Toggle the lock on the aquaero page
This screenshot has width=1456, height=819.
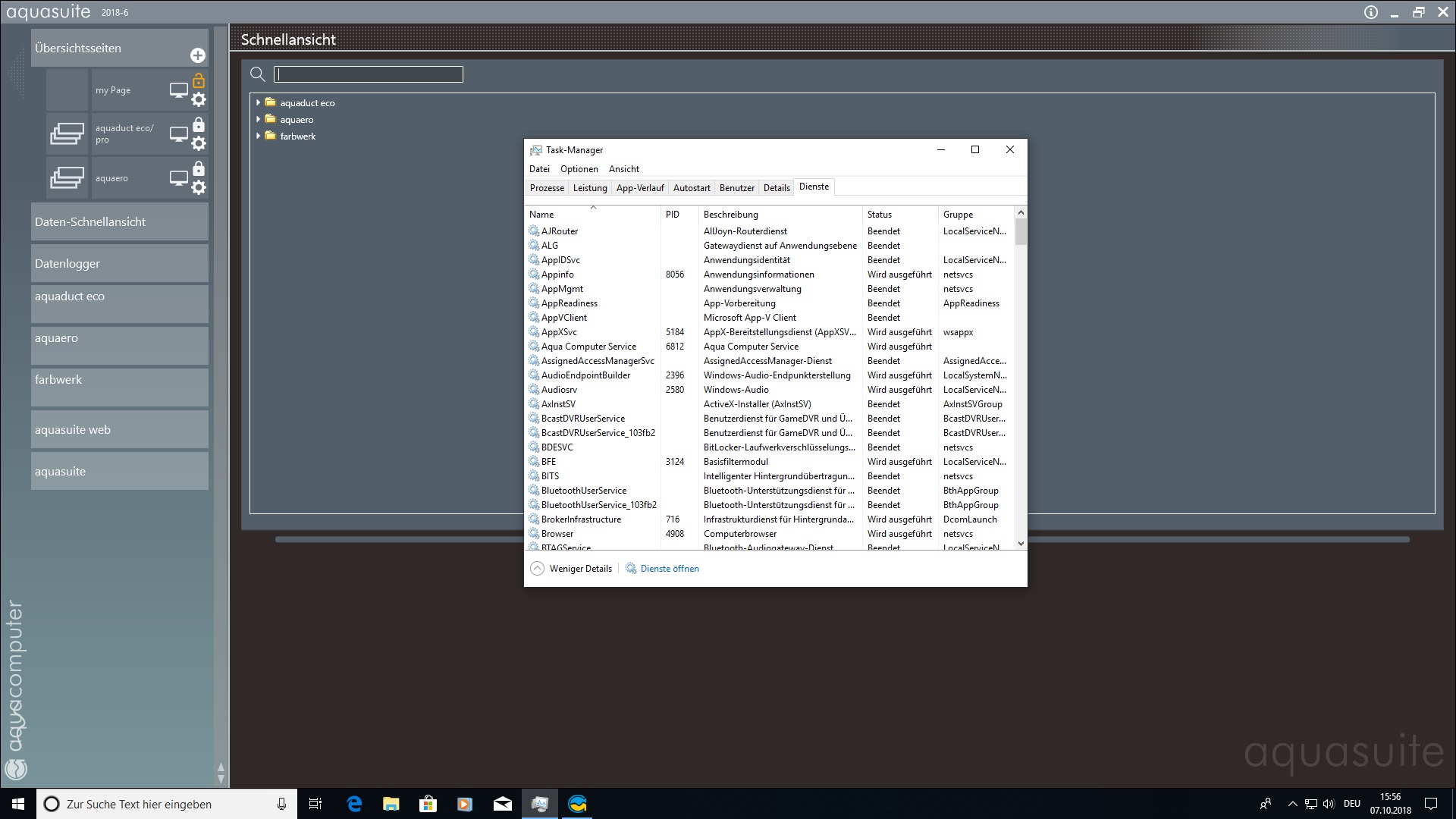coord(199,168)
